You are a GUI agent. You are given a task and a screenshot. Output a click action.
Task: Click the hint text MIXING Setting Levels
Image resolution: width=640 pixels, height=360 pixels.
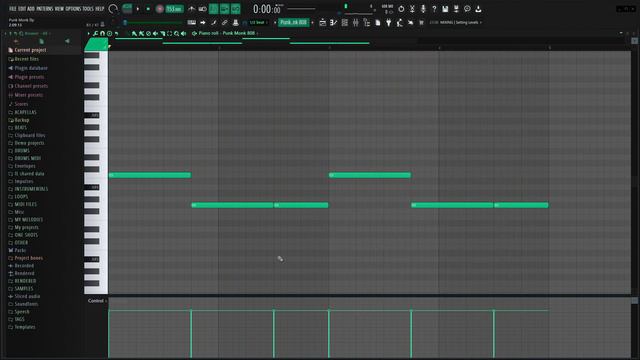459,22
